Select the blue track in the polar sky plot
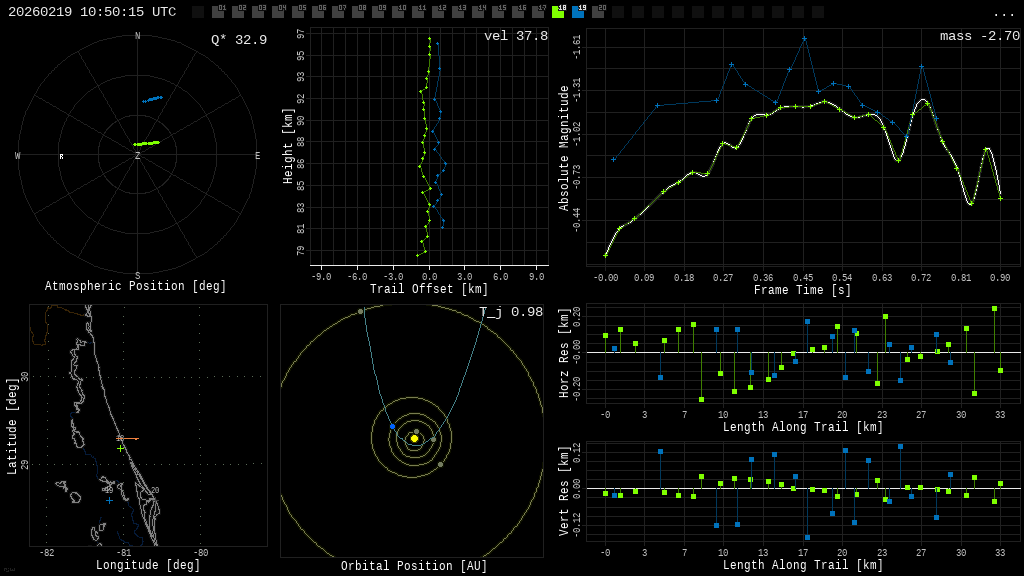The height and width of the screenshot is (576, 1024). click(x=153, y=99)
